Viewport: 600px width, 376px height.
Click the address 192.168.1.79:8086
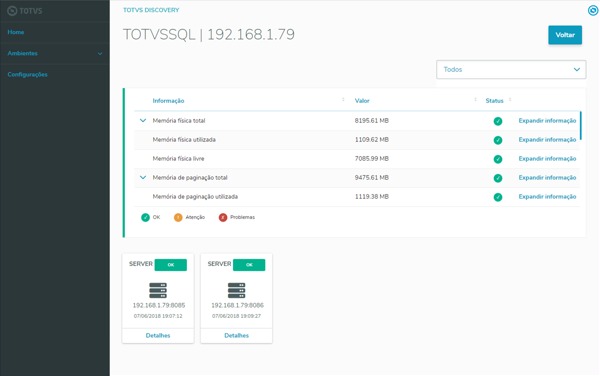tap(237, 305)
